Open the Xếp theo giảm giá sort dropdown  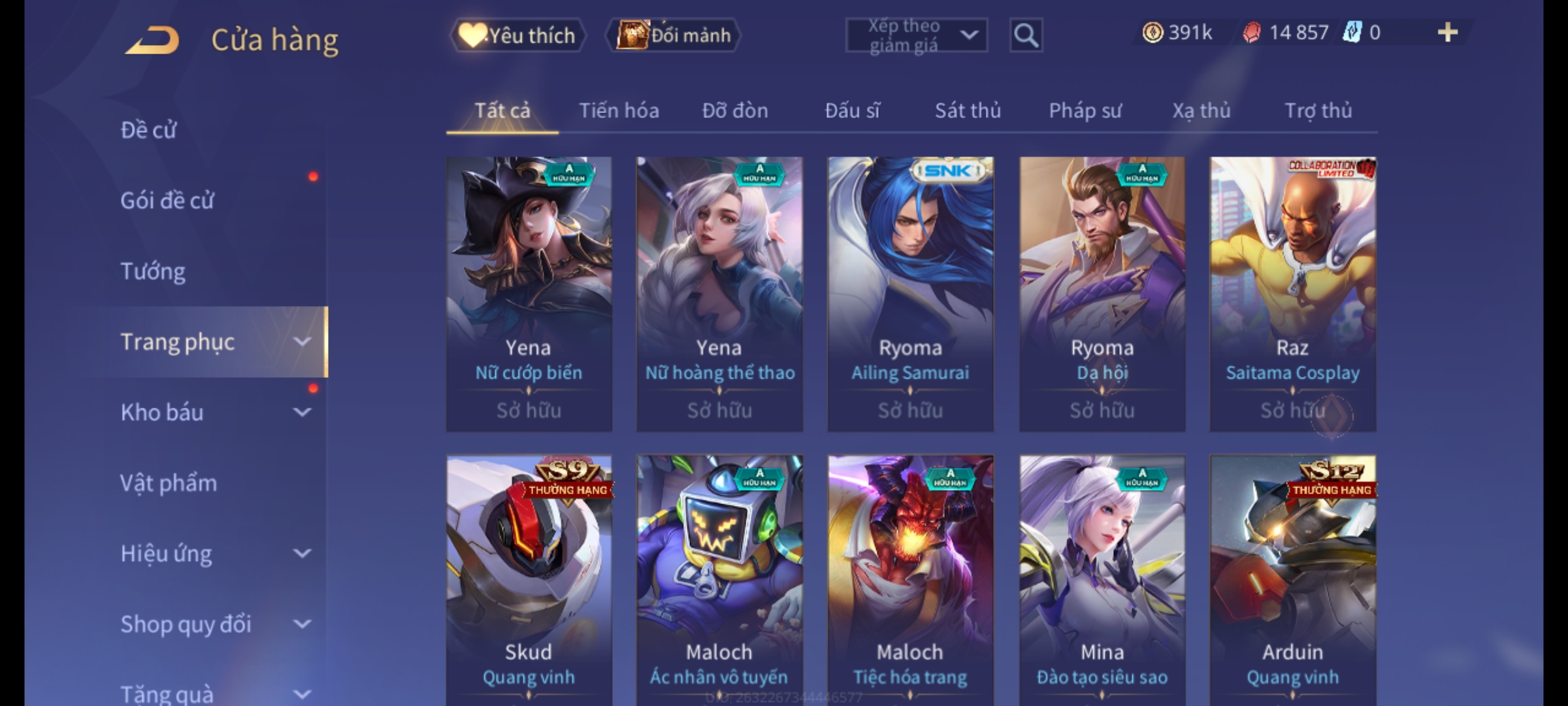[917, 35]
